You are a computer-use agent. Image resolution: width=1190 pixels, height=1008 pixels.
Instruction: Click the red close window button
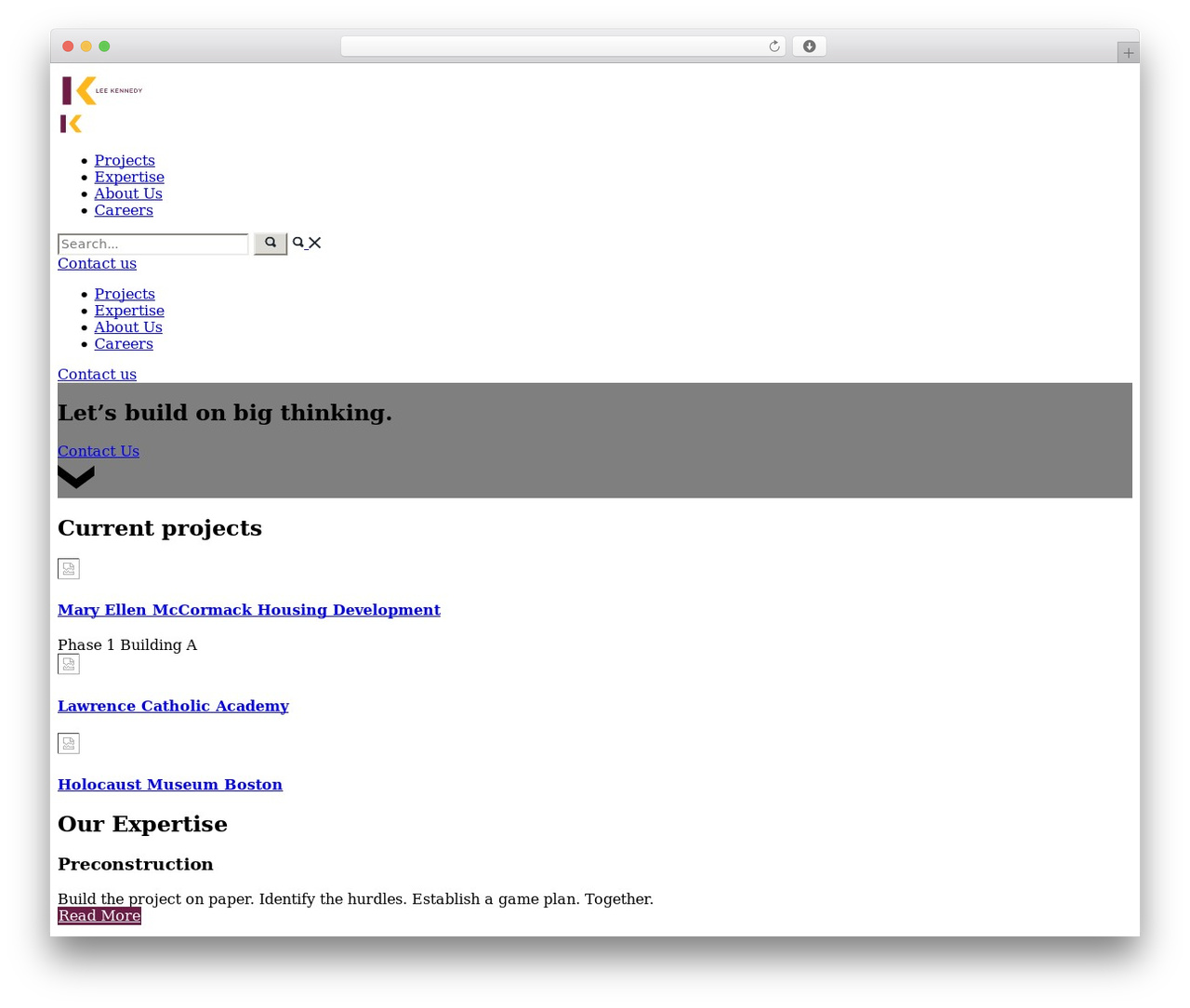[x=68, y=46]
